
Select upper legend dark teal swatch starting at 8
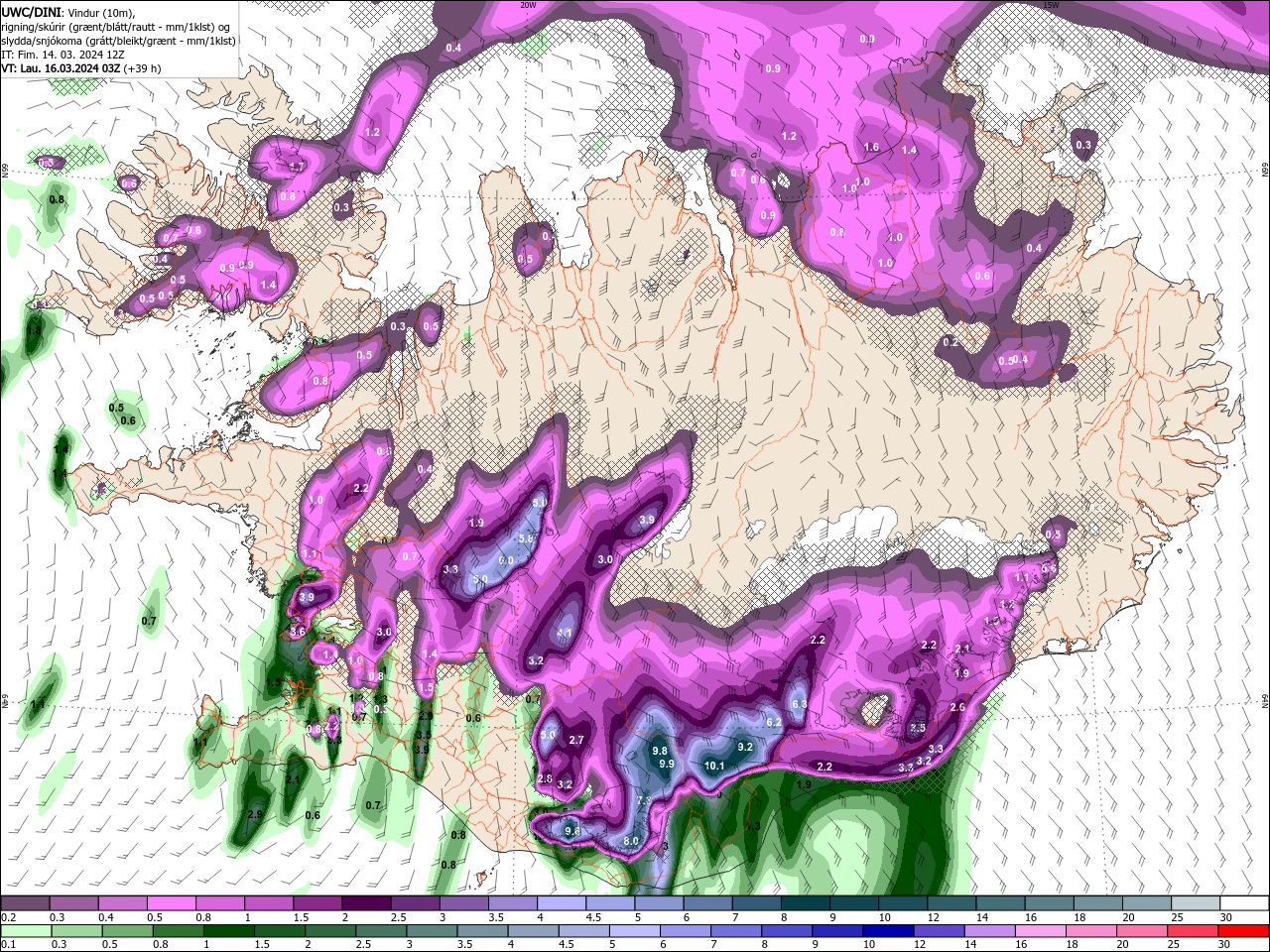tap(806, 903)
